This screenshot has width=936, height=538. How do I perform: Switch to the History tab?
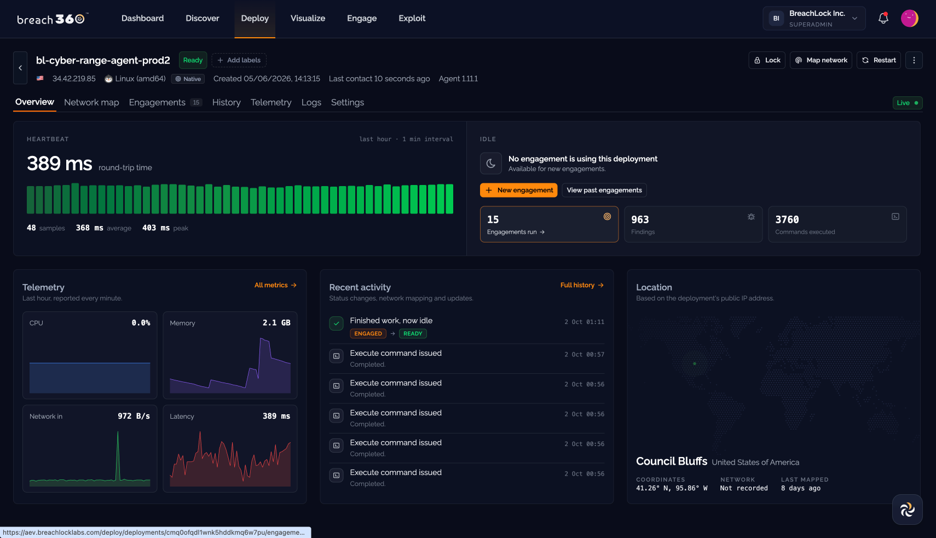point(226,103)
